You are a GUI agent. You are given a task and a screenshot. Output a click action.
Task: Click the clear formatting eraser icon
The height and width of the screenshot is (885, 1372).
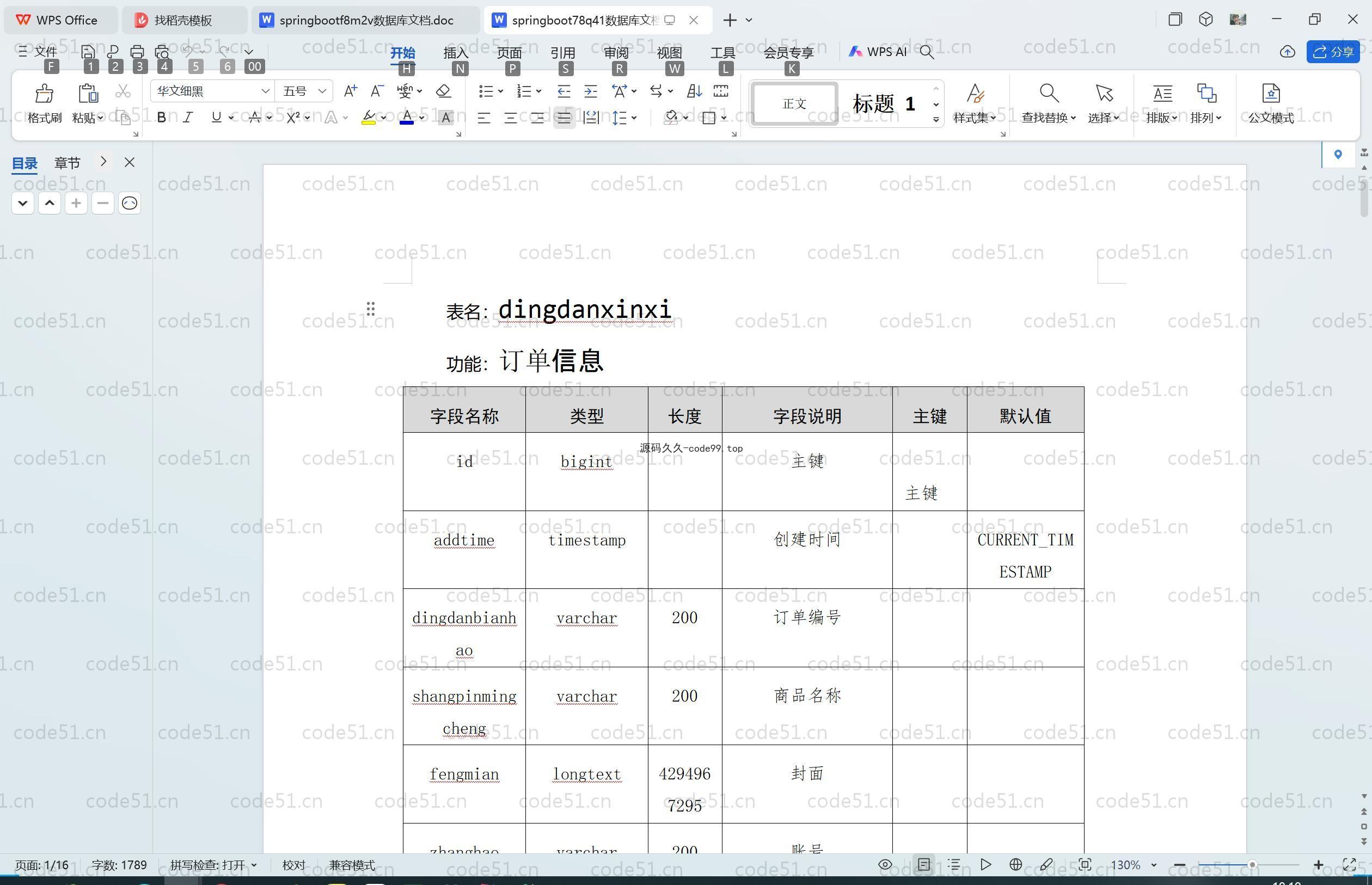click(x=443, y=91)
